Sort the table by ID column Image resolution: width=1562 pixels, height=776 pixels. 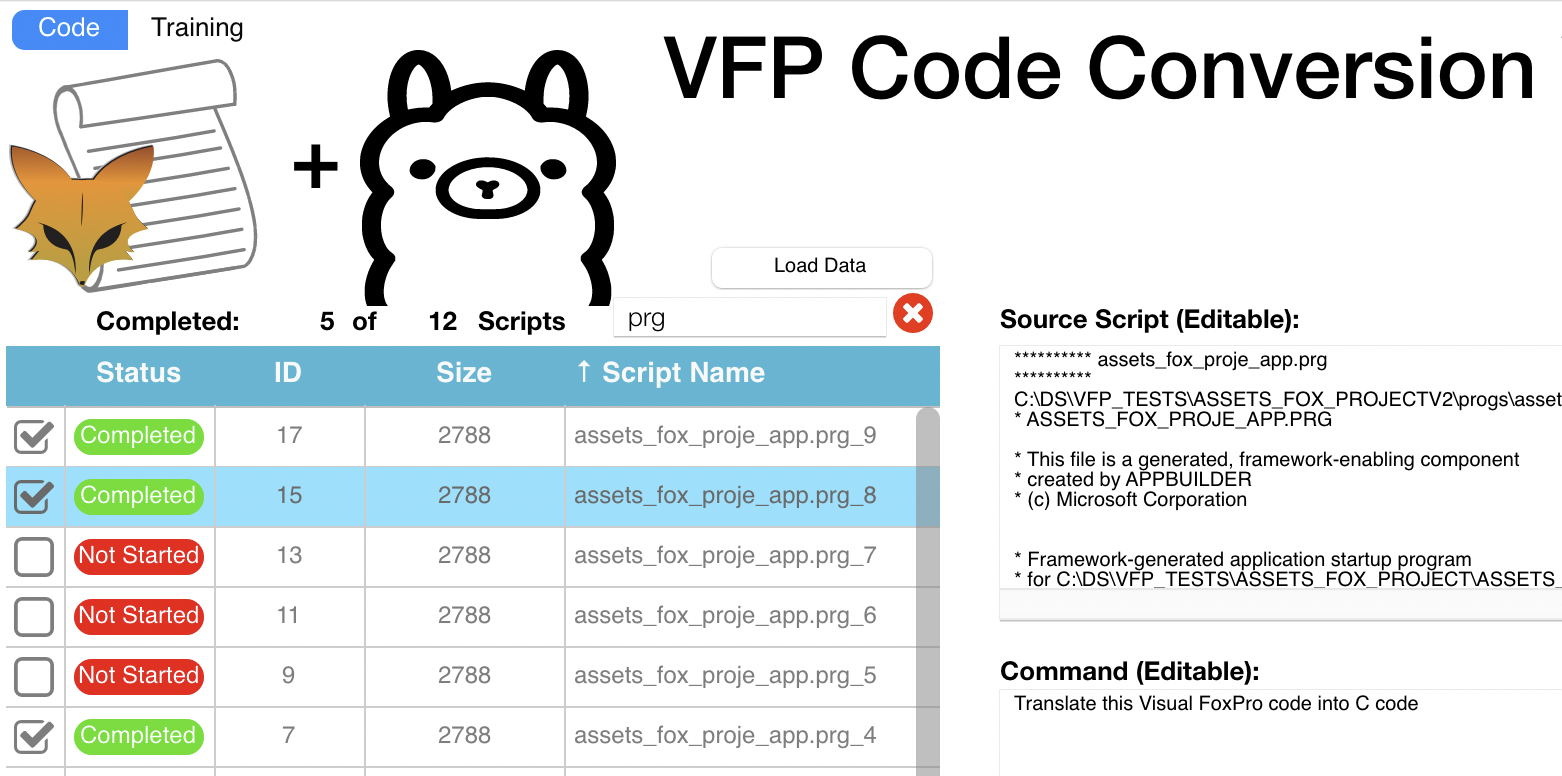[288, 373]
